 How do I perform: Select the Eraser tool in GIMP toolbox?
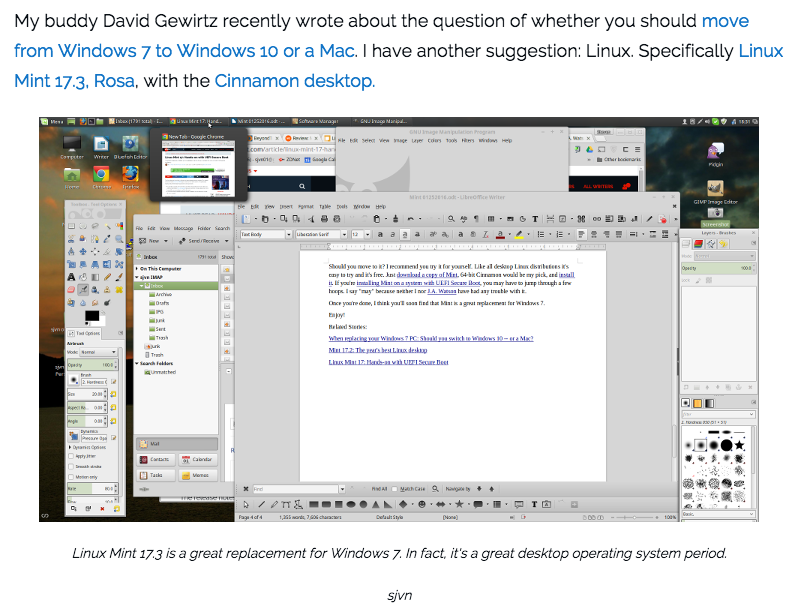(x=71, y=289)
